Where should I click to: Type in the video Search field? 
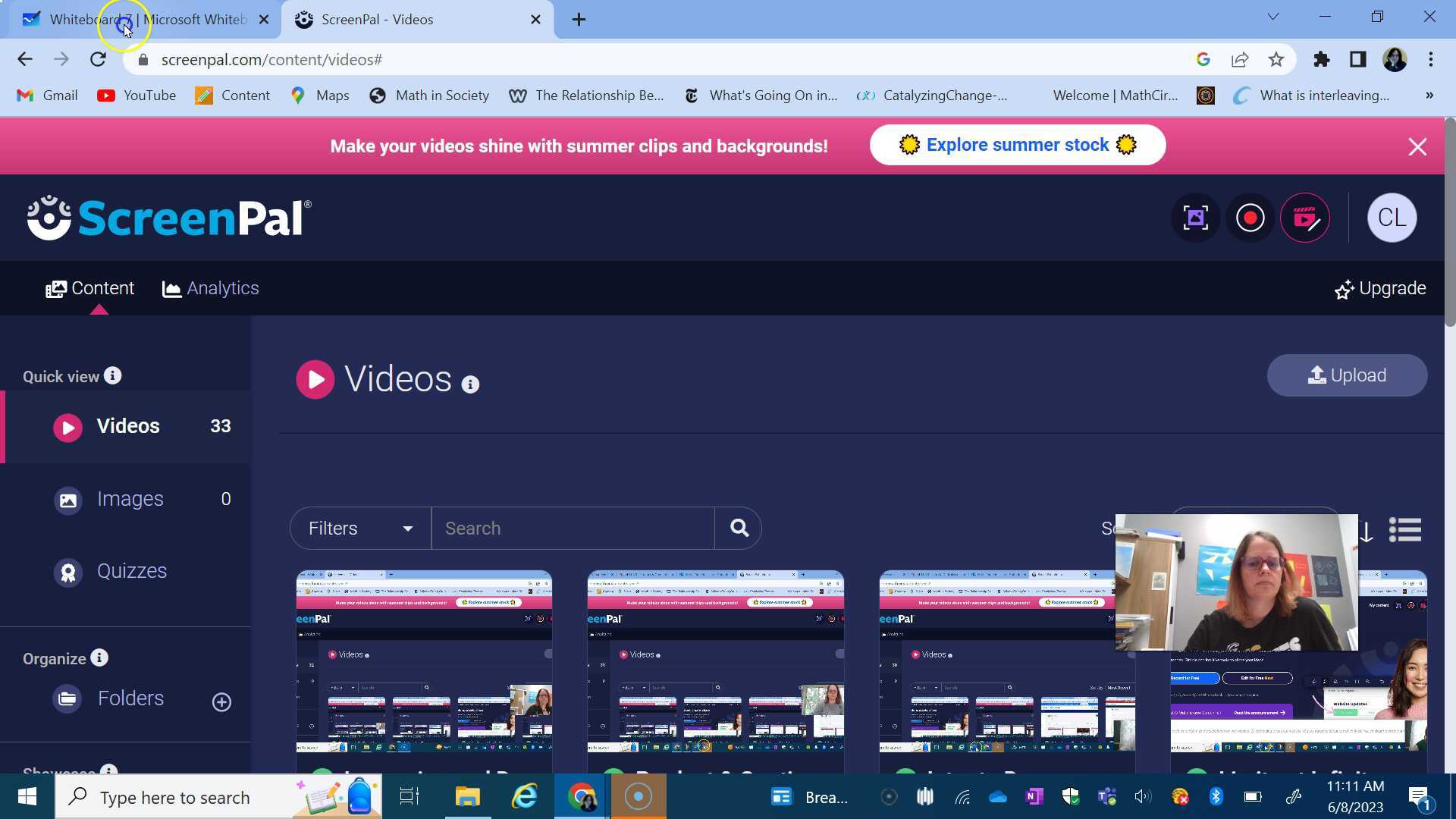pyautogui.click(x=573, y=529)
